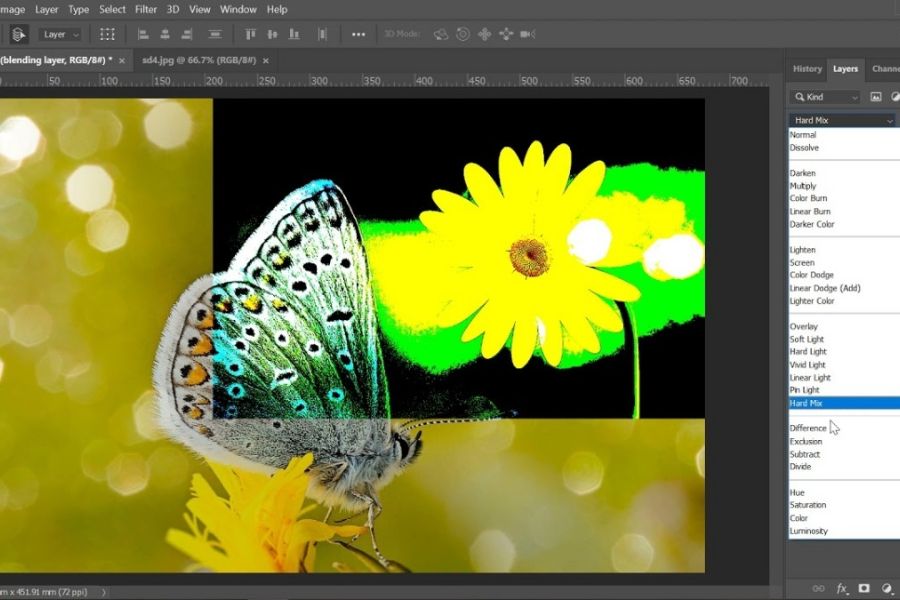The width and height of the screenshot is (900, 600).
Task: Toggle Show Transform Controls icon
Action: [107, 34]
